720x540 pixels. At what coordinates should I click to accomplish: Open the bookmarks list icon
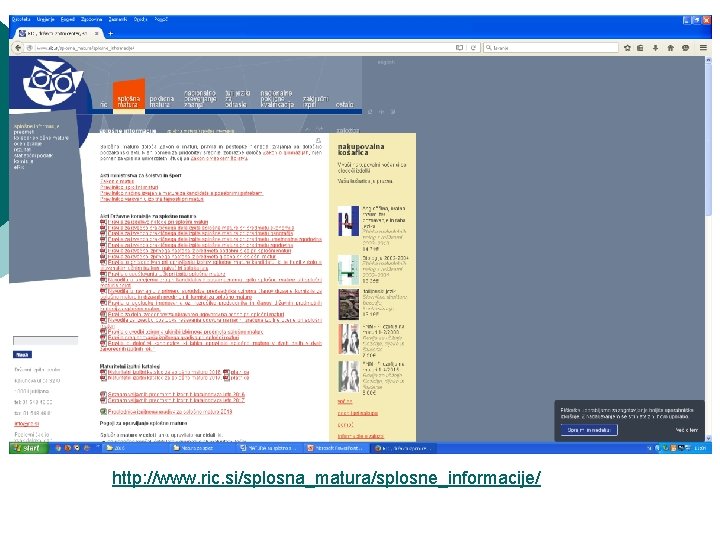[x=640, y=48]
